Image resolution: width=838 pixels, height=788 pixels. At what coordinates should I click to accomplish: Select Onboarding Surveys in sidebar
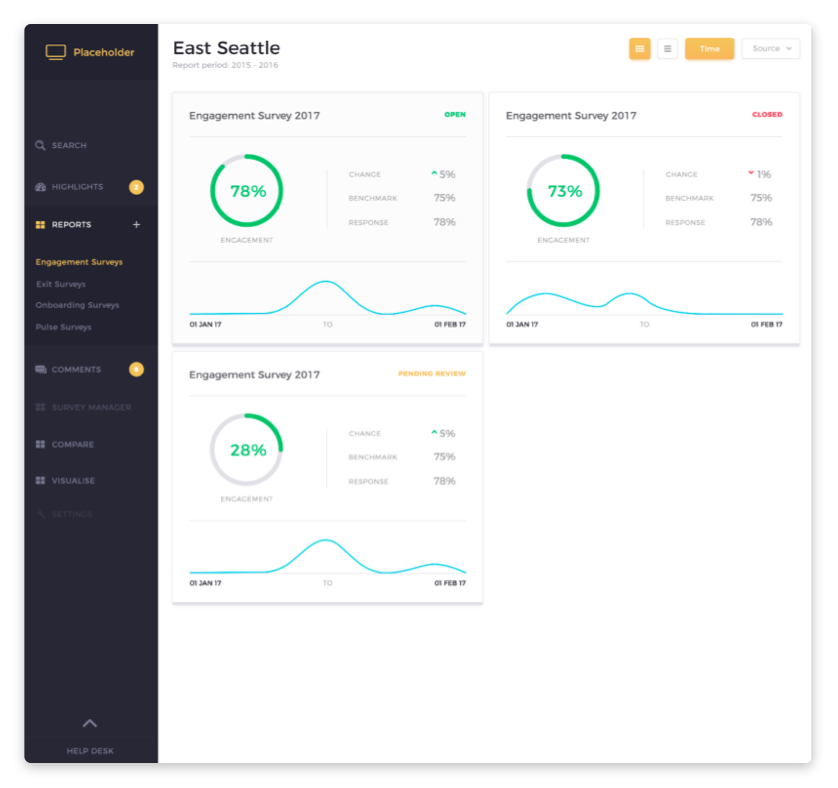click(x=77, y=305)
